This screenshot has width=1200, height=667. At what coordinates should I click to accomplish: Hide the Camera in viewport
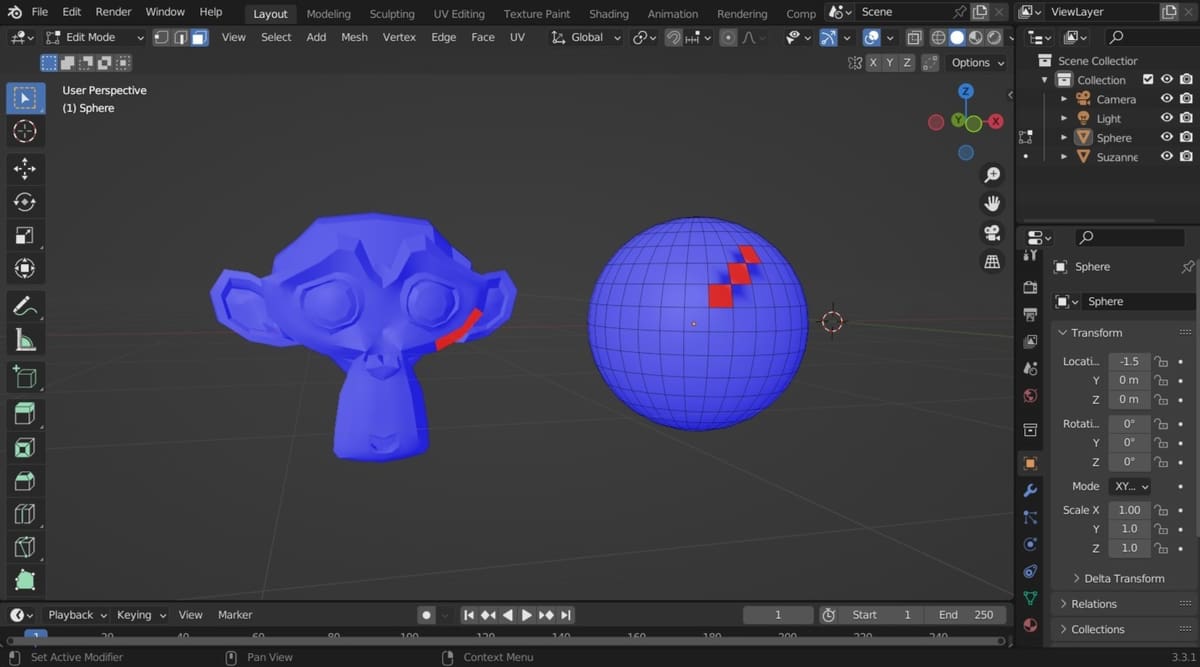click(1166, 99)
